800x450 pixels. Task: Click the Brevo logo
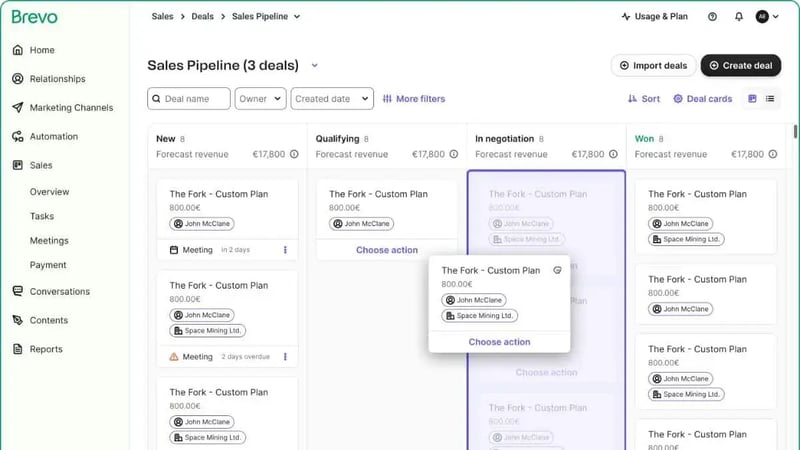pos(34,17)
